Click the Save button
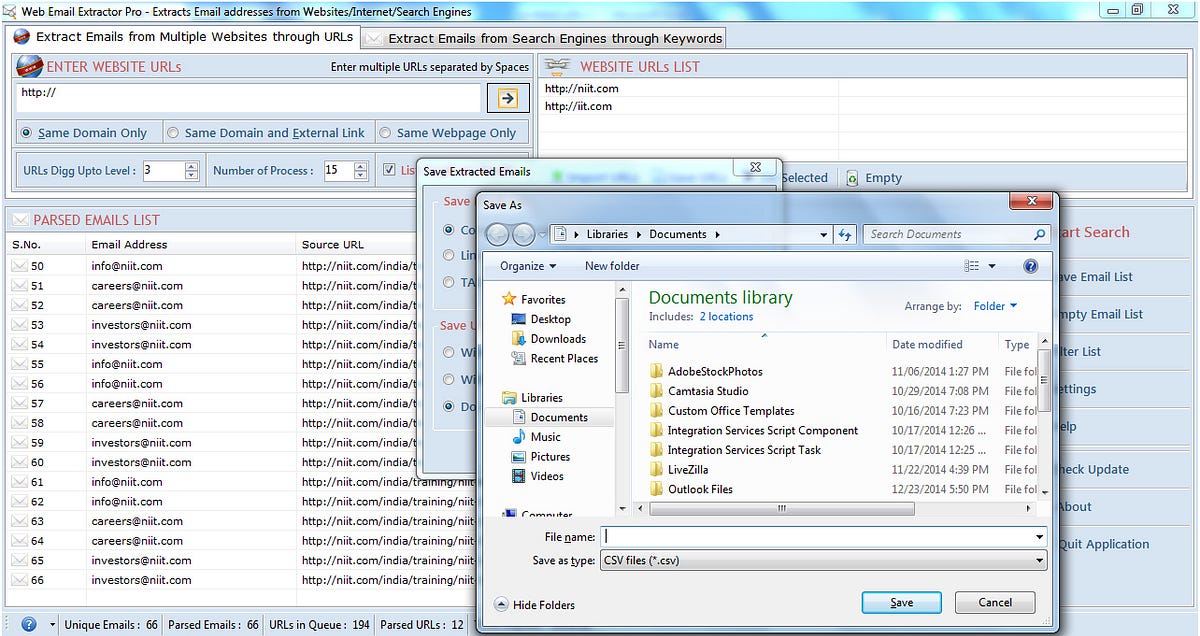Viewport: 1200px width, 636px height. (x=902, y=602)
